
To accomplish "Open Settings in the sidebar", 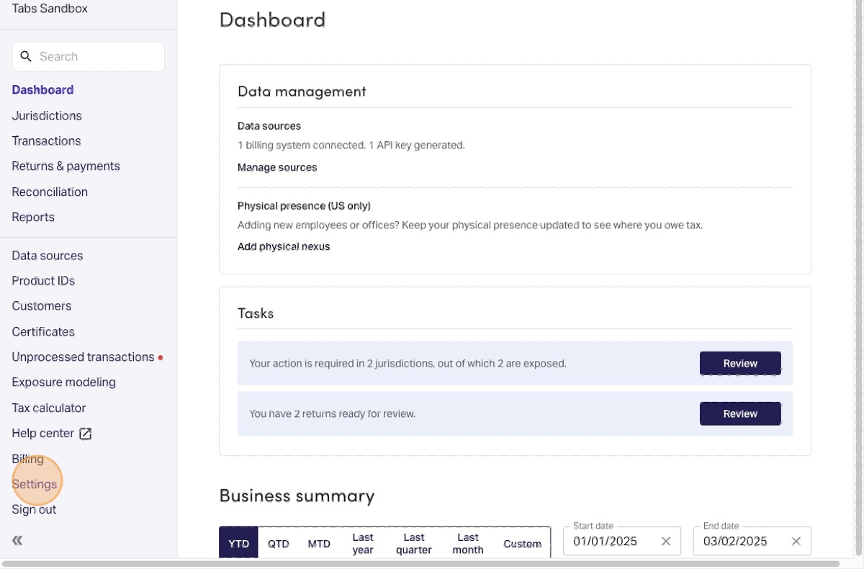I will [x=34, y=484].
